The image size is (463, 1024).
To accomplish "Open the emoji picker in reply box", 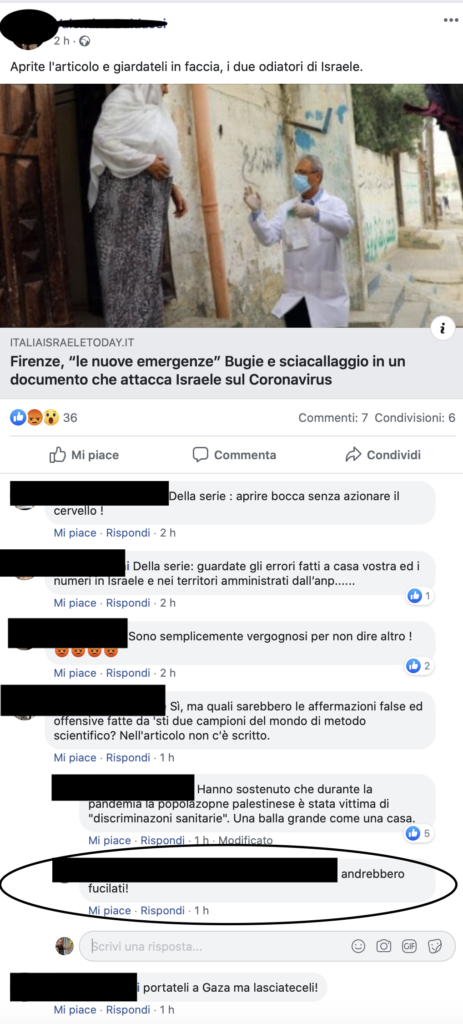I will click(x=358, y=946).
